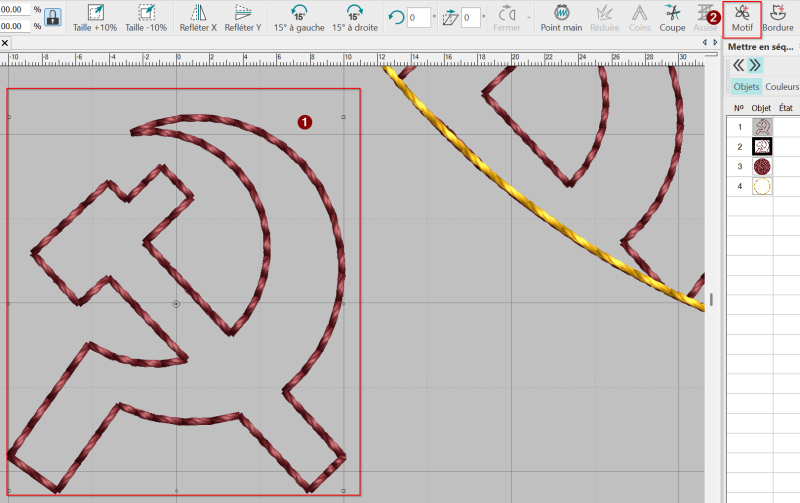This screenshot has width=800, height=503.
Task: Select object 2 thumbnail in list
Action: [762, 147]
